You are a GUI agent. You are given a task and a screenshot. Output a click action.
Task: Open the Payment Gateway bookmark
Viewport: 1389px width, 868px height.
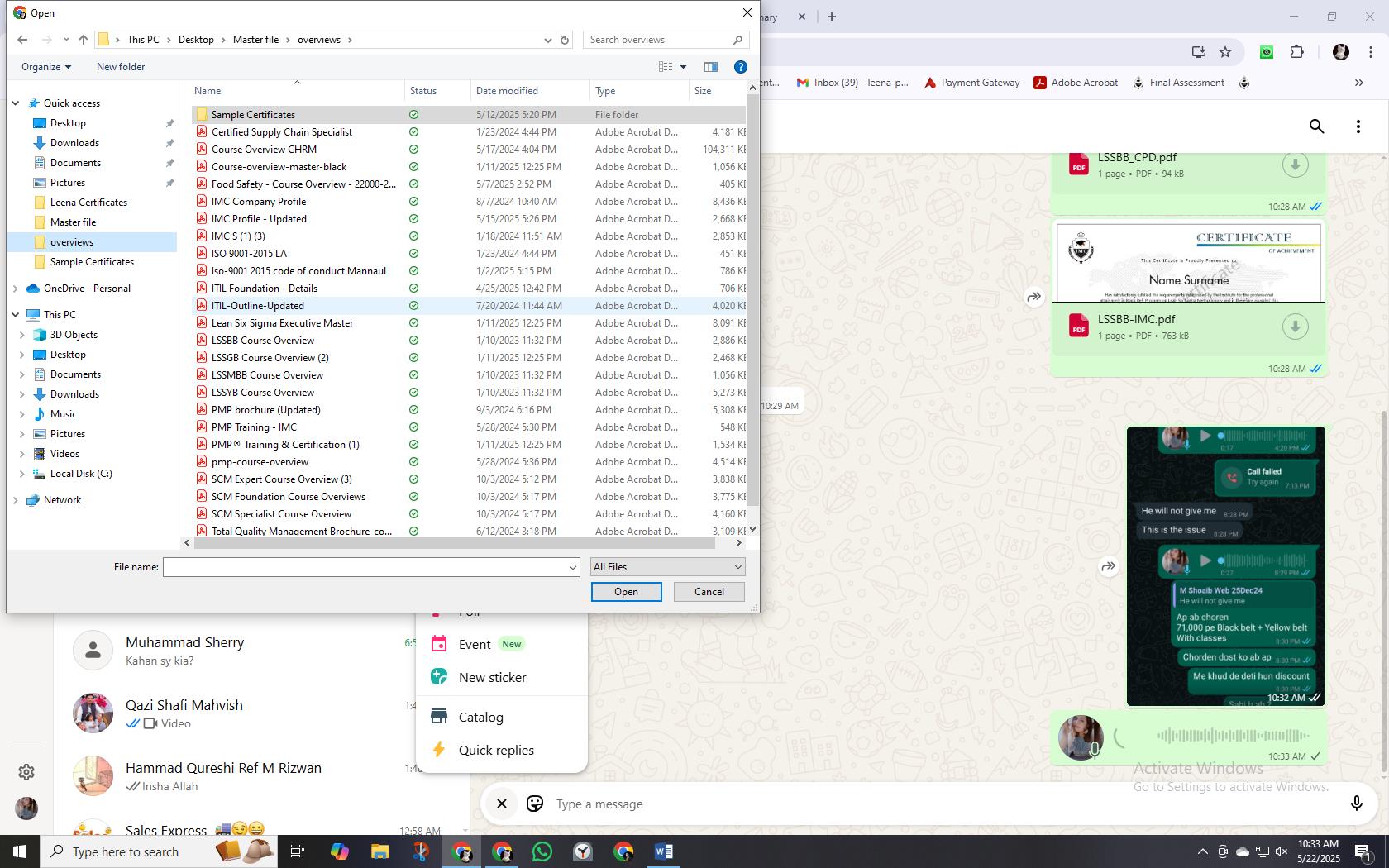pyautogui.click(x=971, y=83)
